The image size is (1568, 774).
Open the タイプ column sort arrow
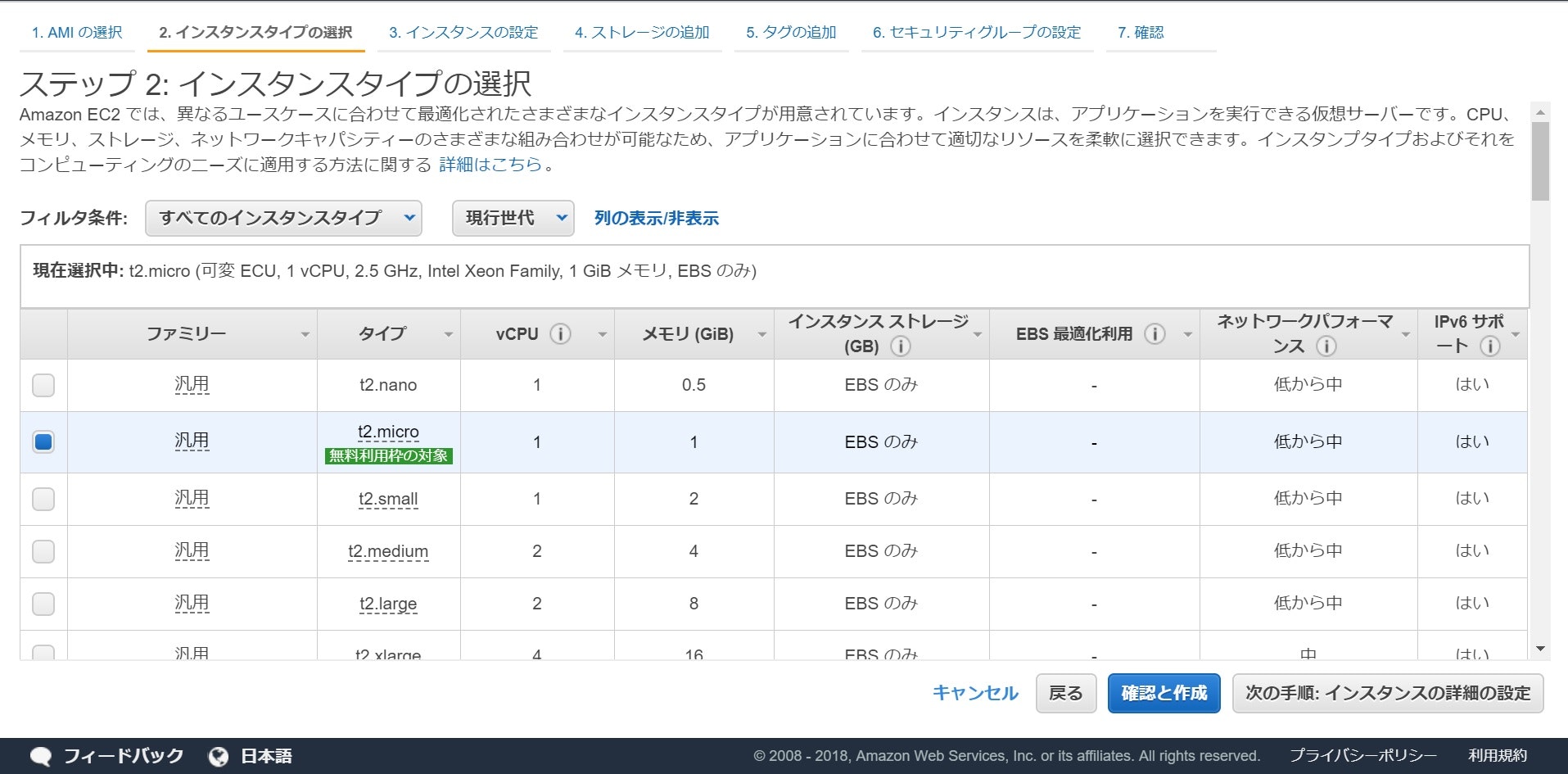[x=448, y=334]
